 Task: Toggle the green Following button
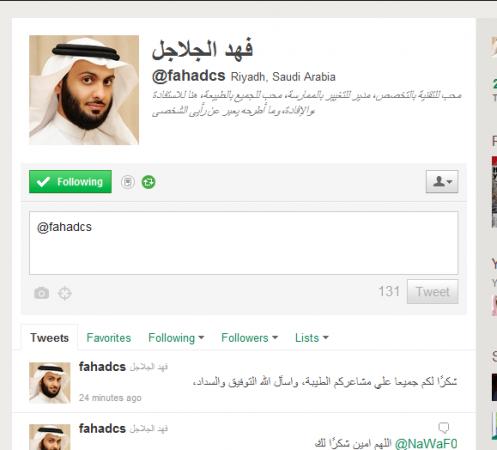[70, 182]
